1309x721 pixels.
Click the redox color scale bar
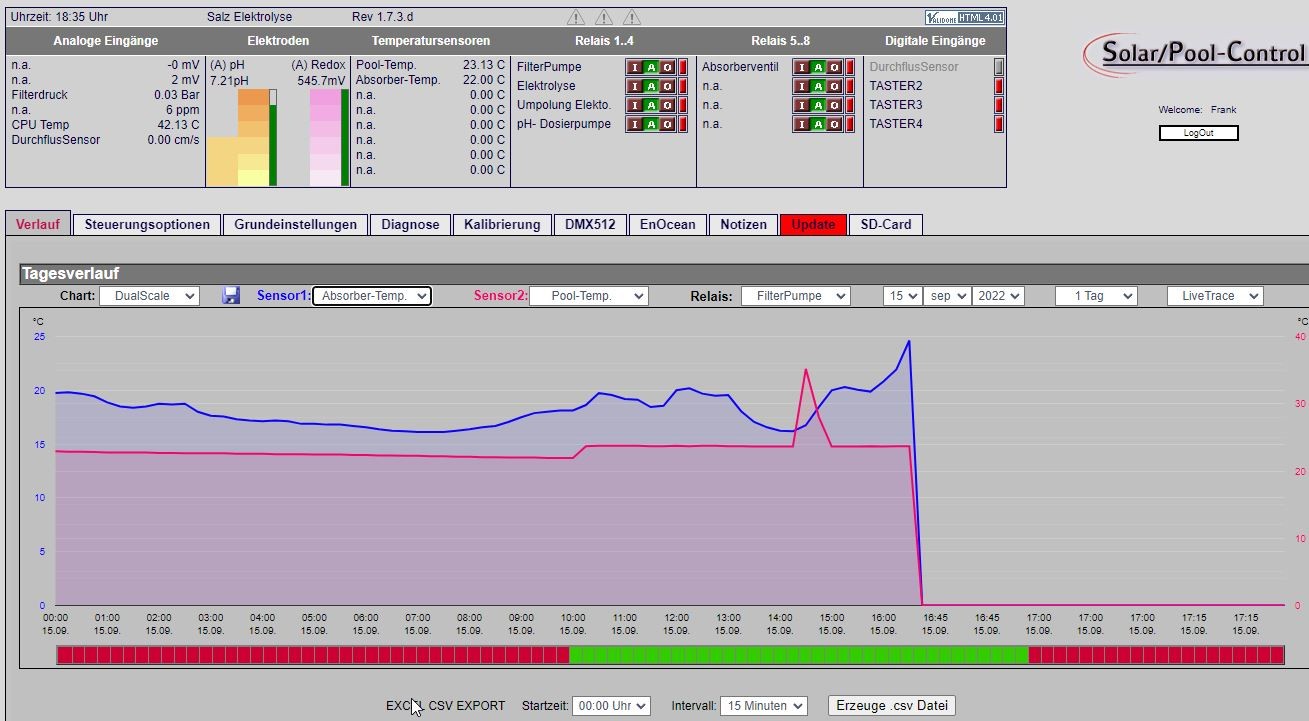[325, 137]
